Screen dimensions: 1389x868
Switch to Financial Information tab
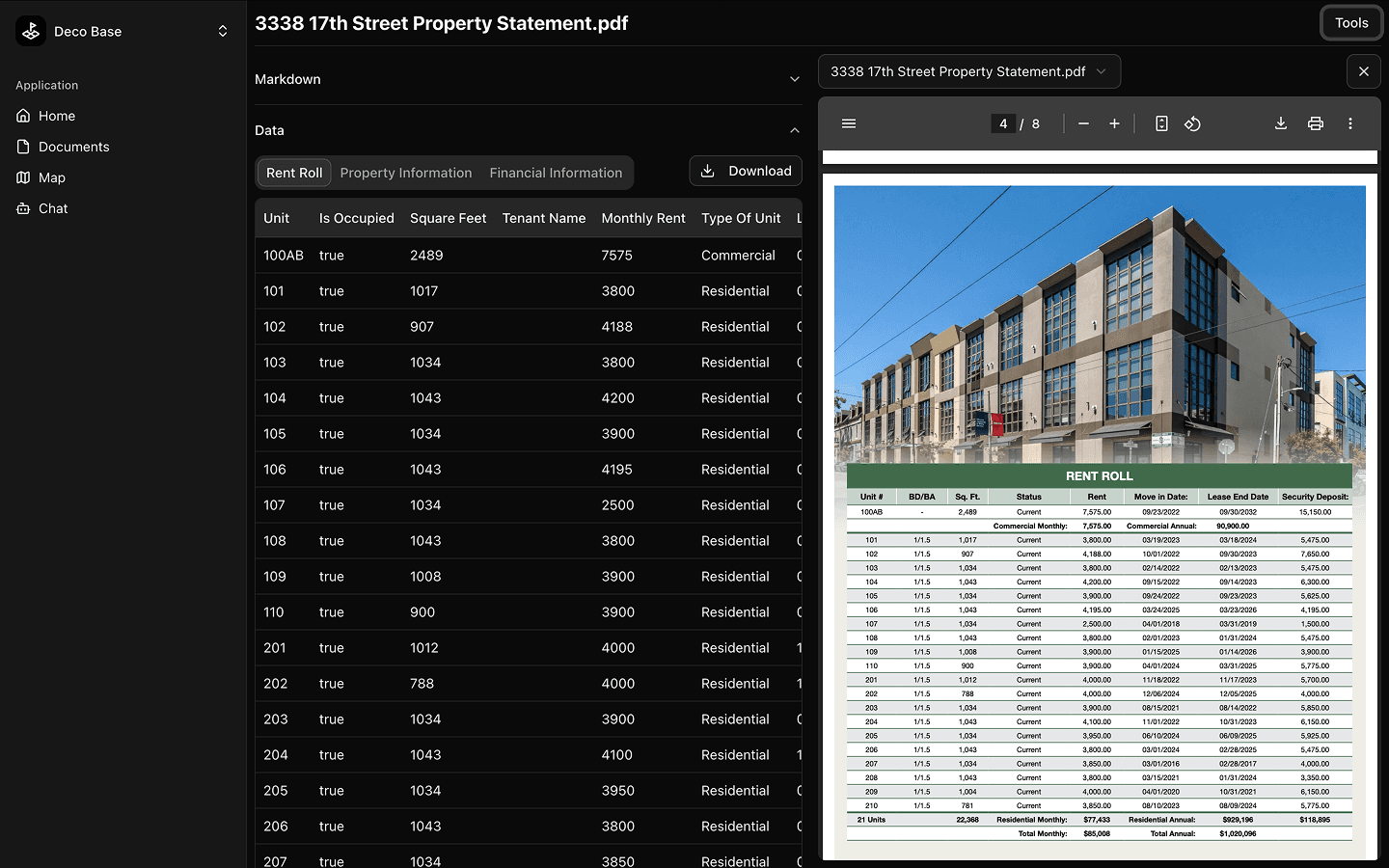click(556, 173)
